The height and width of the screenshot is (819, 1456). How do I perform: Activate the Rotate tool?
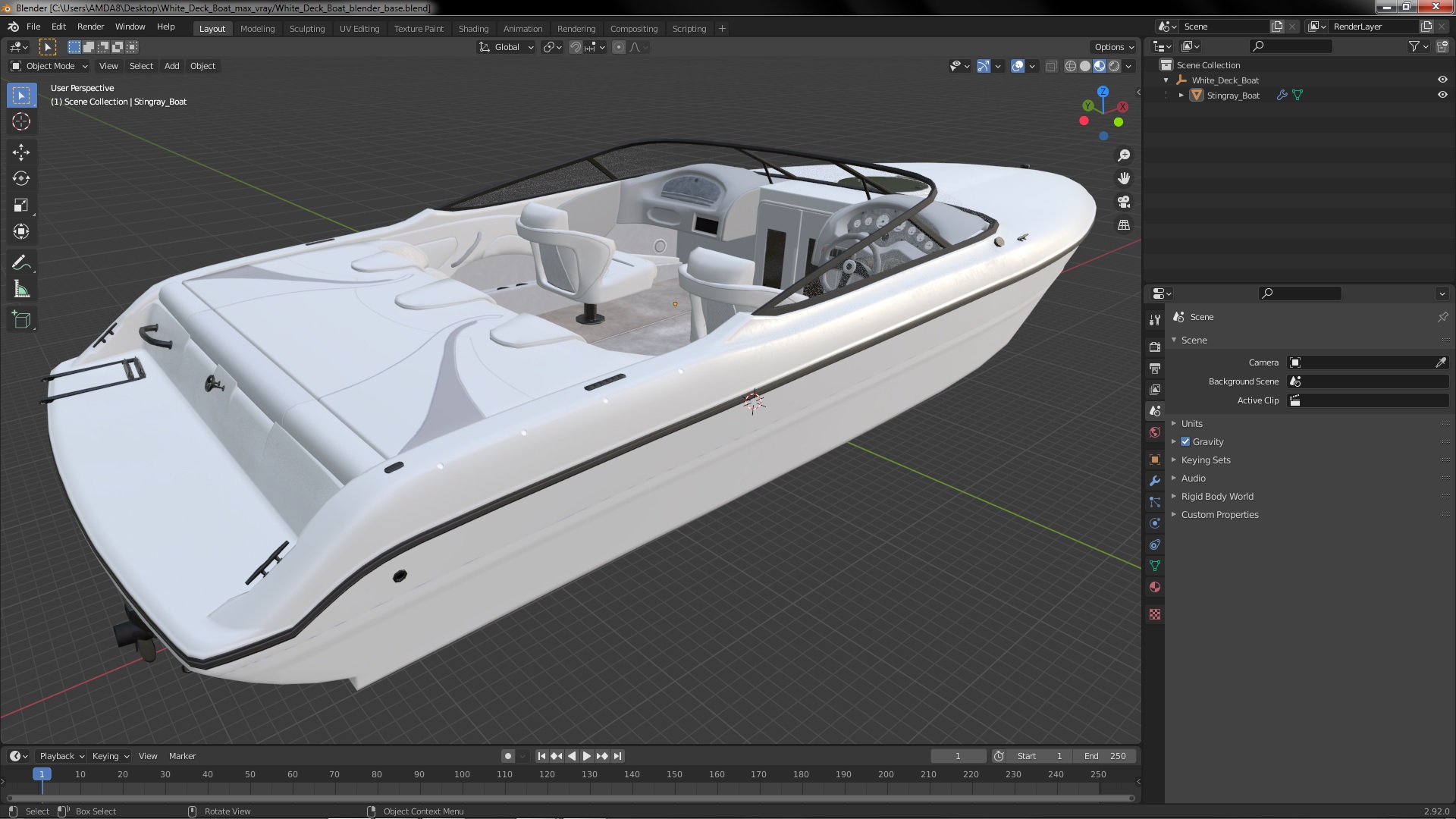(21, 179)
